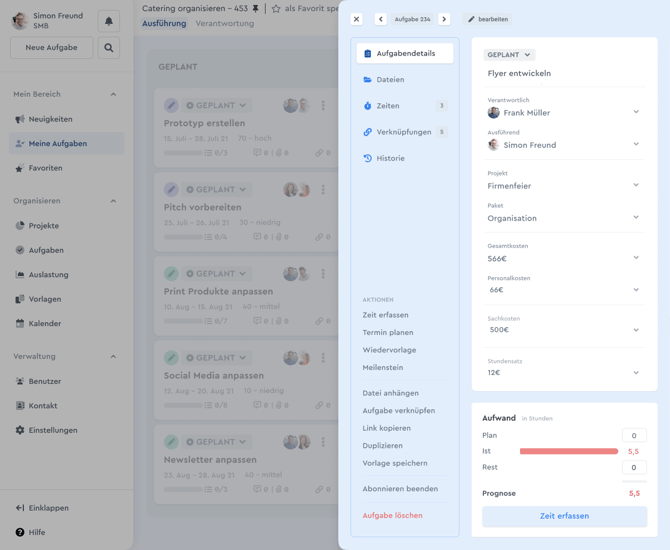Close the task detail panel

pyautogui.click(x=356, y=19)
